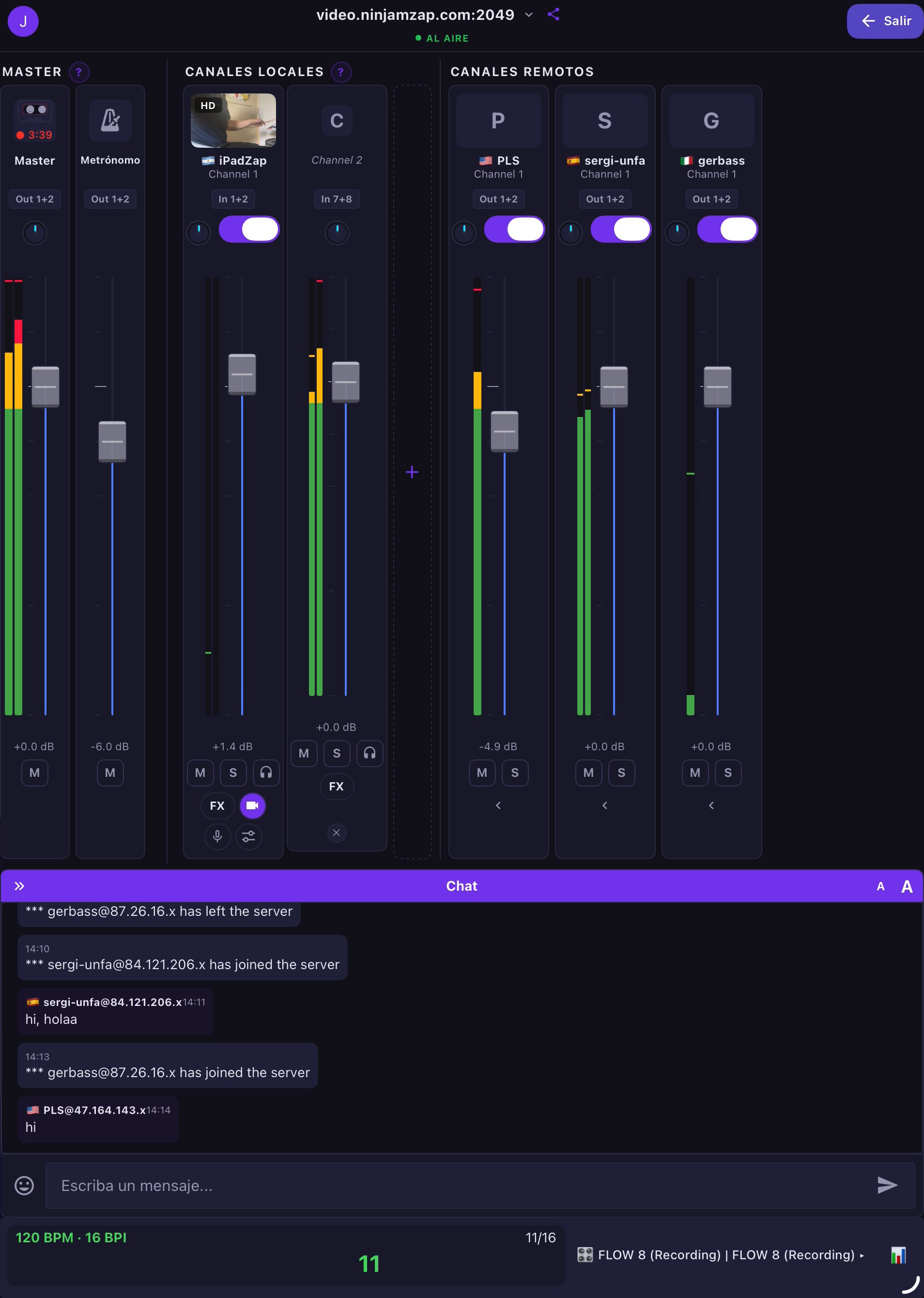Toggle the iPadZap channel switch
Screen dimensions: 924x1298
point(249,229)
